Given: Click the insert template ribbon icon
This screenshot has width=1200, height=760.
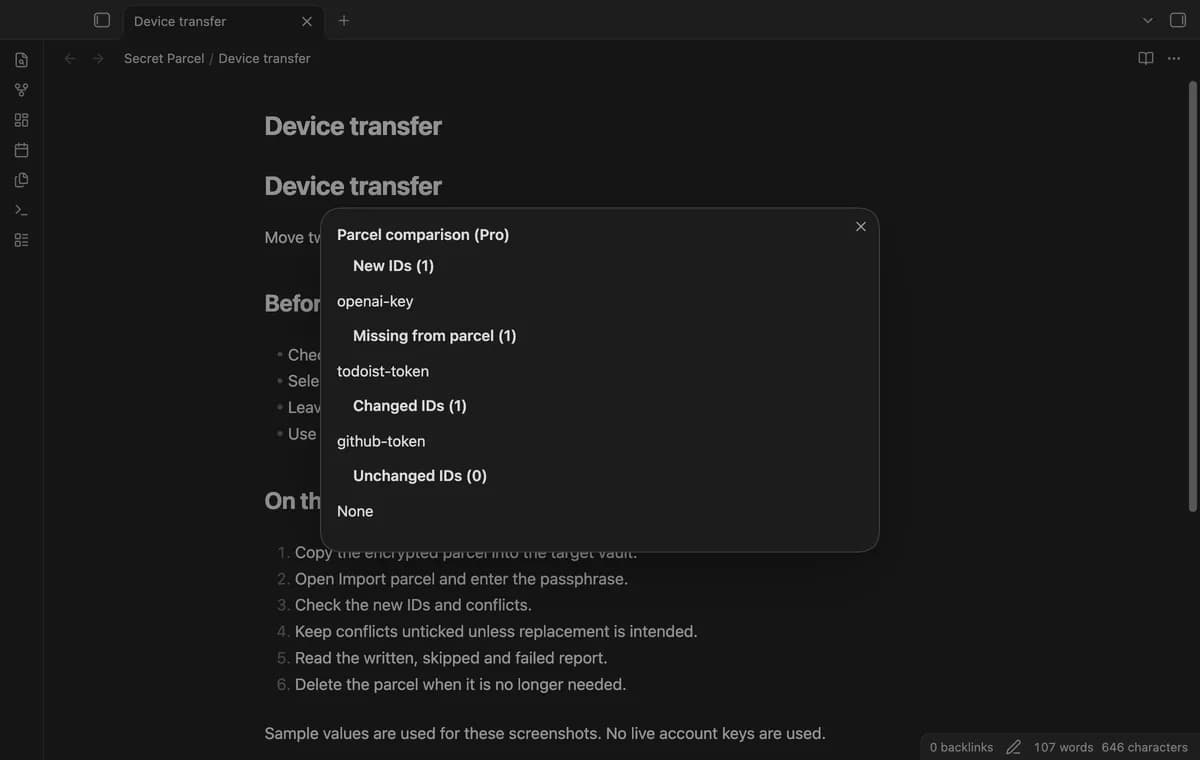Looking at the screenshot, I should pyautogui.click(x=21, y=180).
